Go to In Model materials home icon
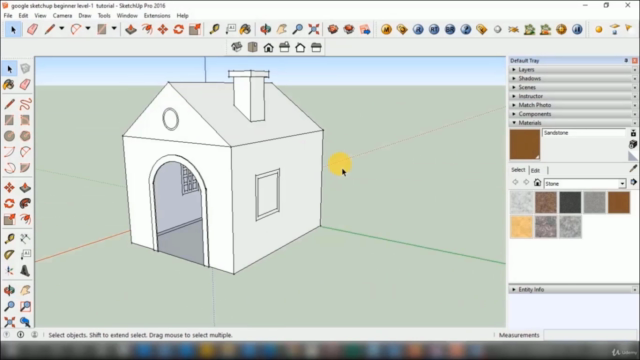This screenshot has width=640, height=360. pos(537,182)
